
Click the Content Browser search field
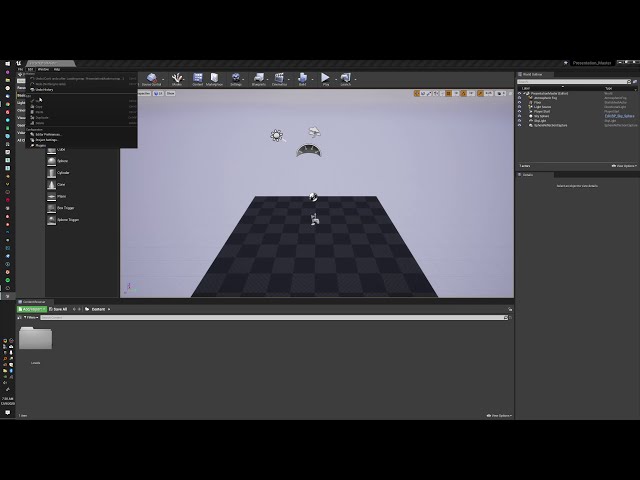coord(274,318)
